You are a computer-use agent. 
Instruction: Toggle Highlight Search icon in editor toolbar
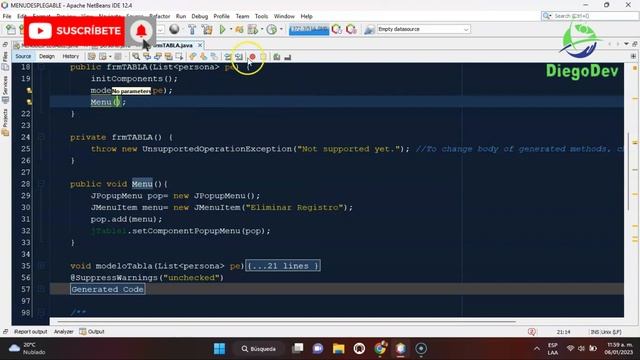tap(169, 57)
